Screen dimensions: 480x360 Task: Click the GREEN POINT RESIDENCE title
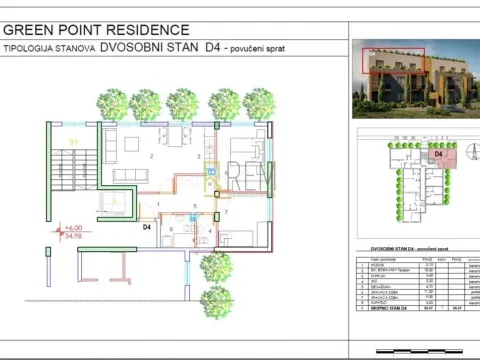(x=96, y=30)
